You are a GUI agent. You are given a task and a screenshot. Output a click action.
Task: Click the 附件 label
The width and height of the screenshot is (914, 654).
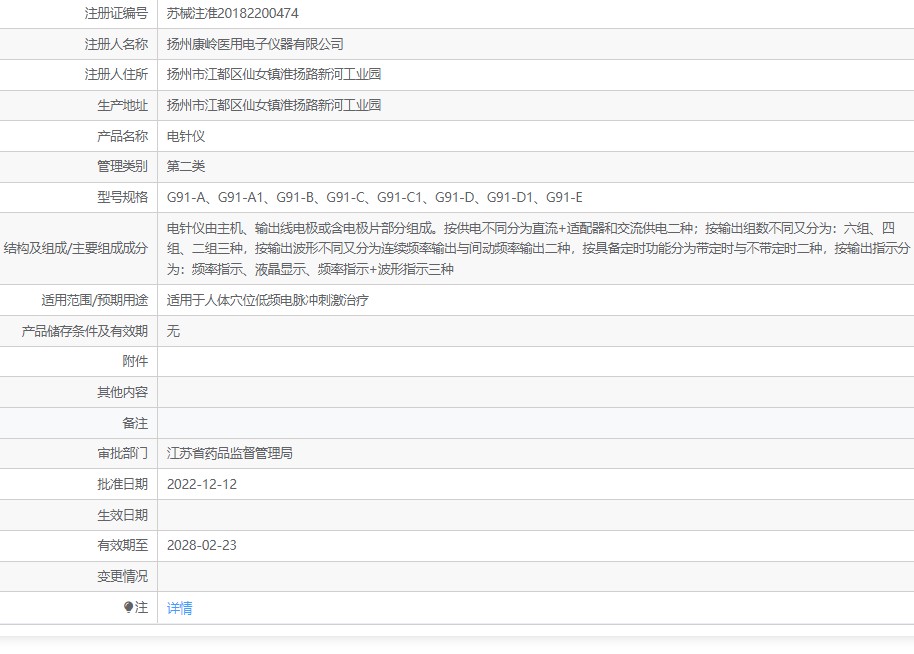click(x=135, y=361)
